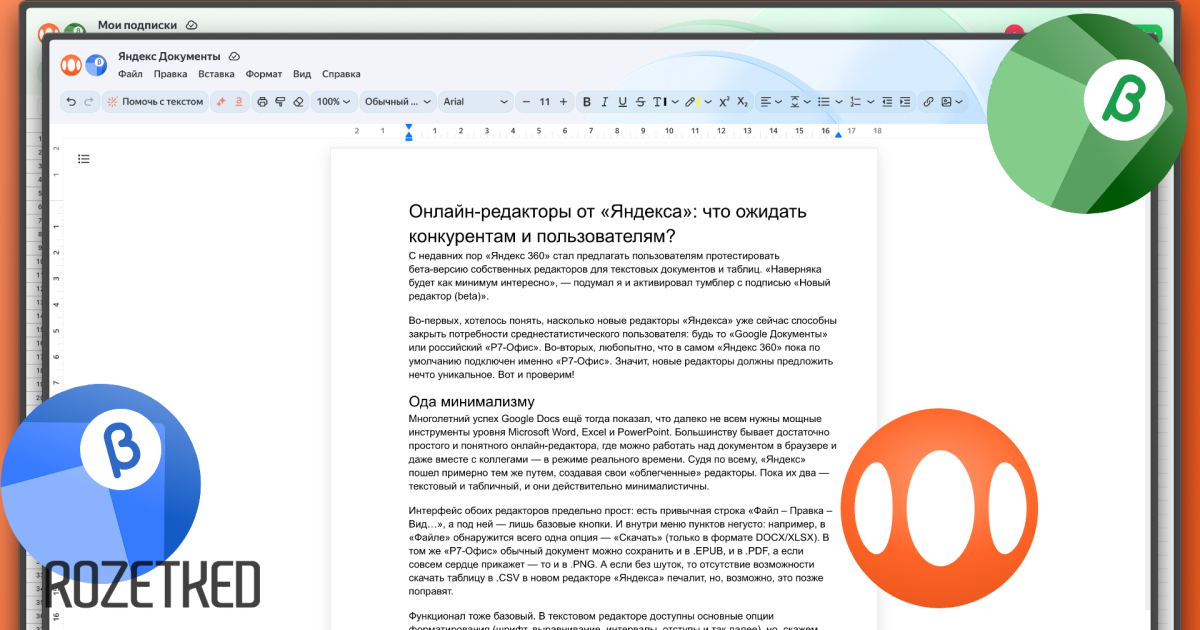Open the line spacing dropdown arrow

(x=808, y=101)
